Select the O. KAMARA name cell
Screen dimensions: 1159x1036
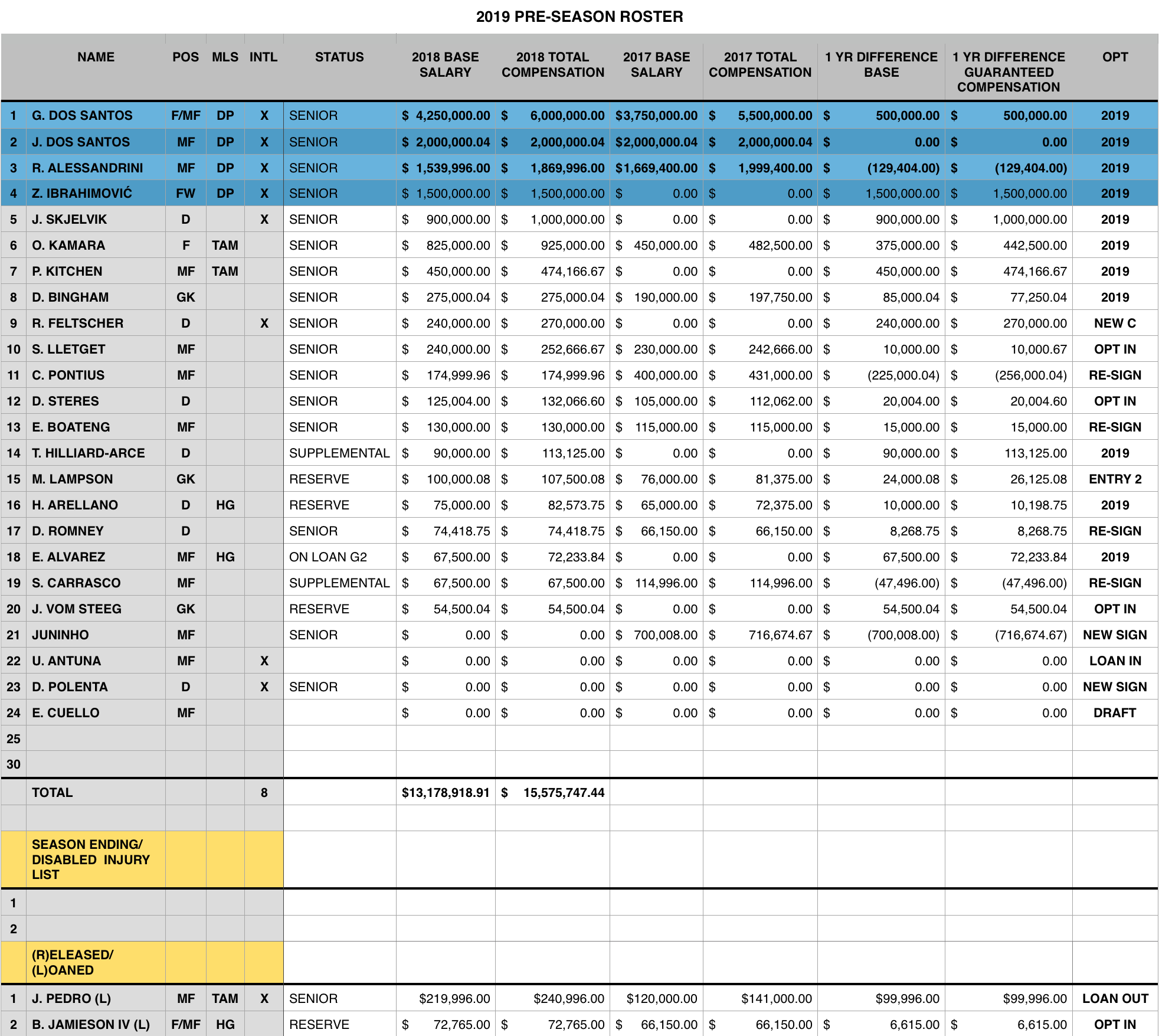coord(96,246)
